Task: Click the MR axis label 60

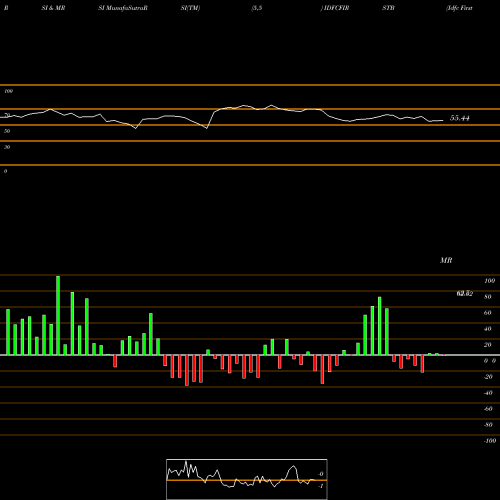Action: click(488, 313)
